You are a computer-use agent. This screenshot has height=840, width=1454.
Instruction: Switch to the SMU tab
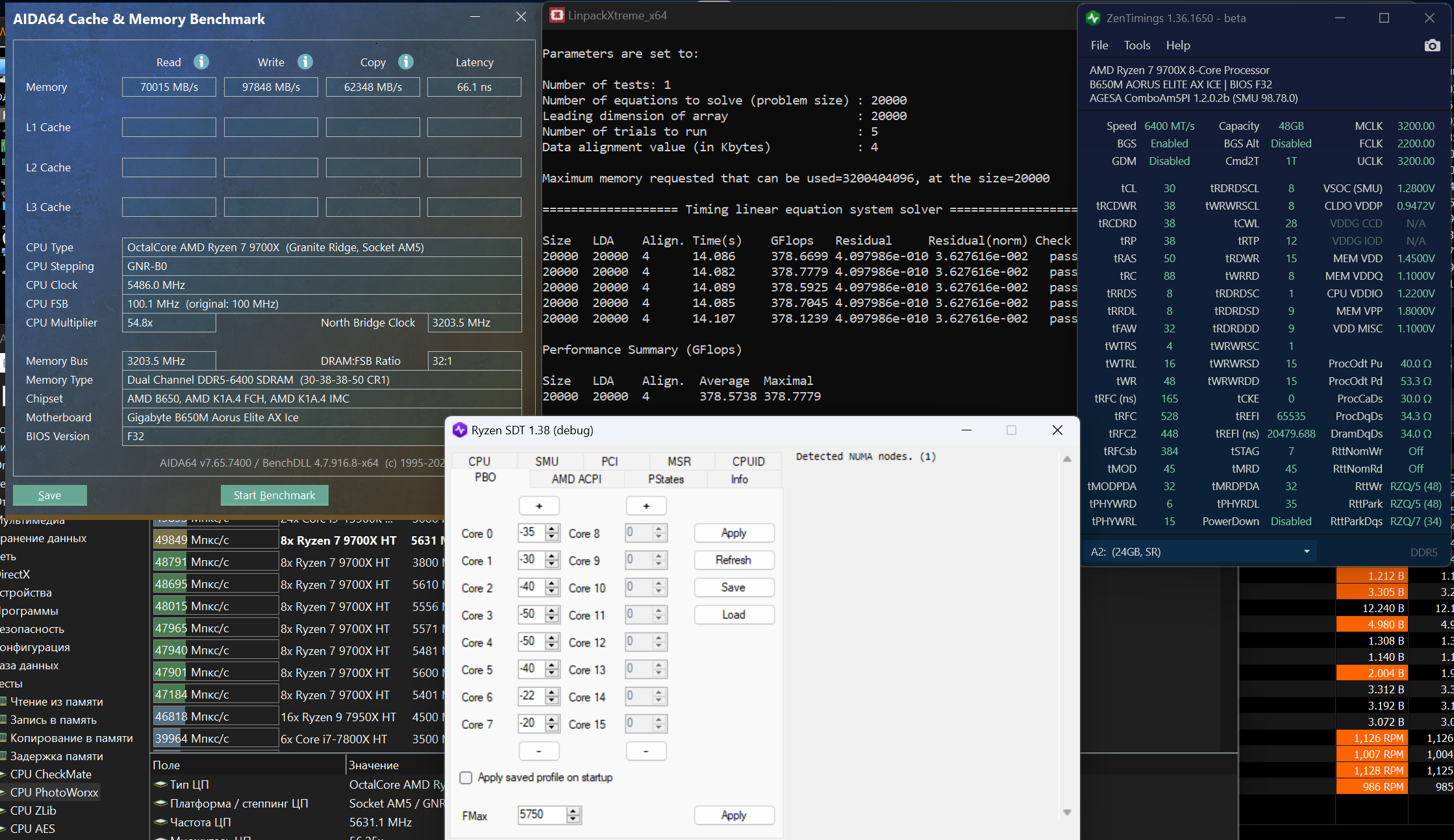click(546, 461)
